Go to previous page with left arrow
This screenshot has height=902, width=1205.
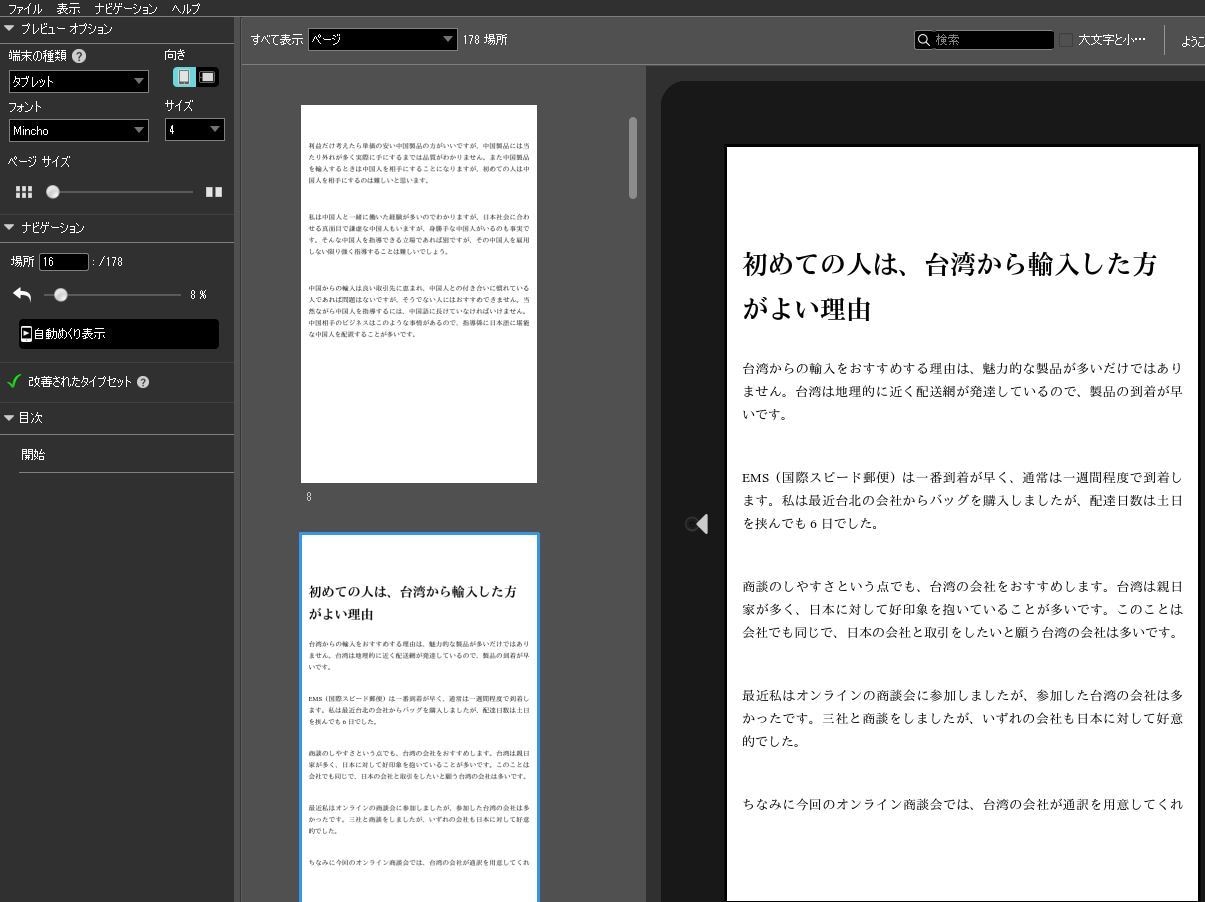pyautogui.click(x=701, y=524)
